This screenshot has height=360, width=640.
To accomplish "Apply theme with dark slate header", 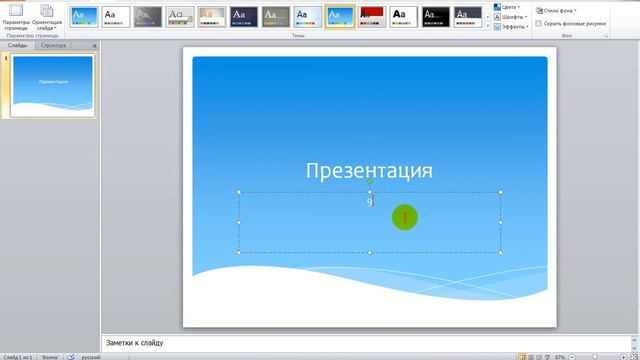I will pyautogui.click(x=468, y=17).
